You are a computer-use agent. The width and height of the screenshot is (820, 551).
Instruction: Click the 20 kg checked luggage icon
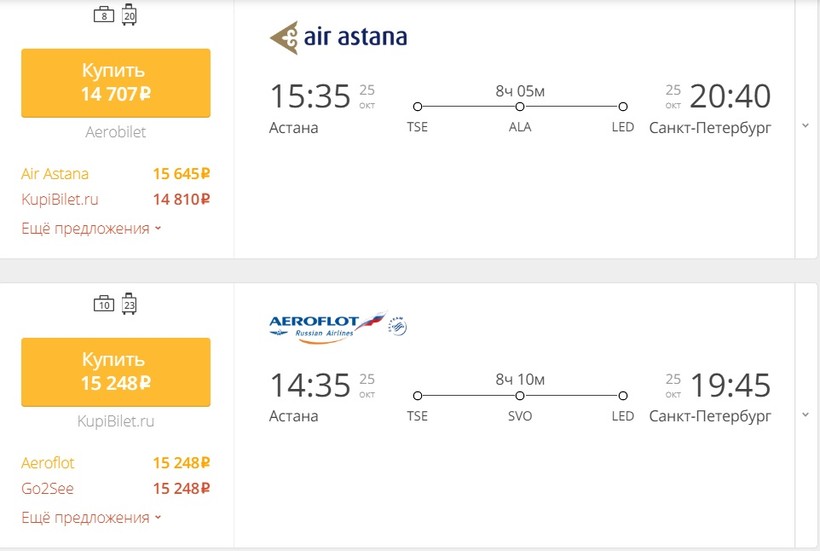click(130, 15)
